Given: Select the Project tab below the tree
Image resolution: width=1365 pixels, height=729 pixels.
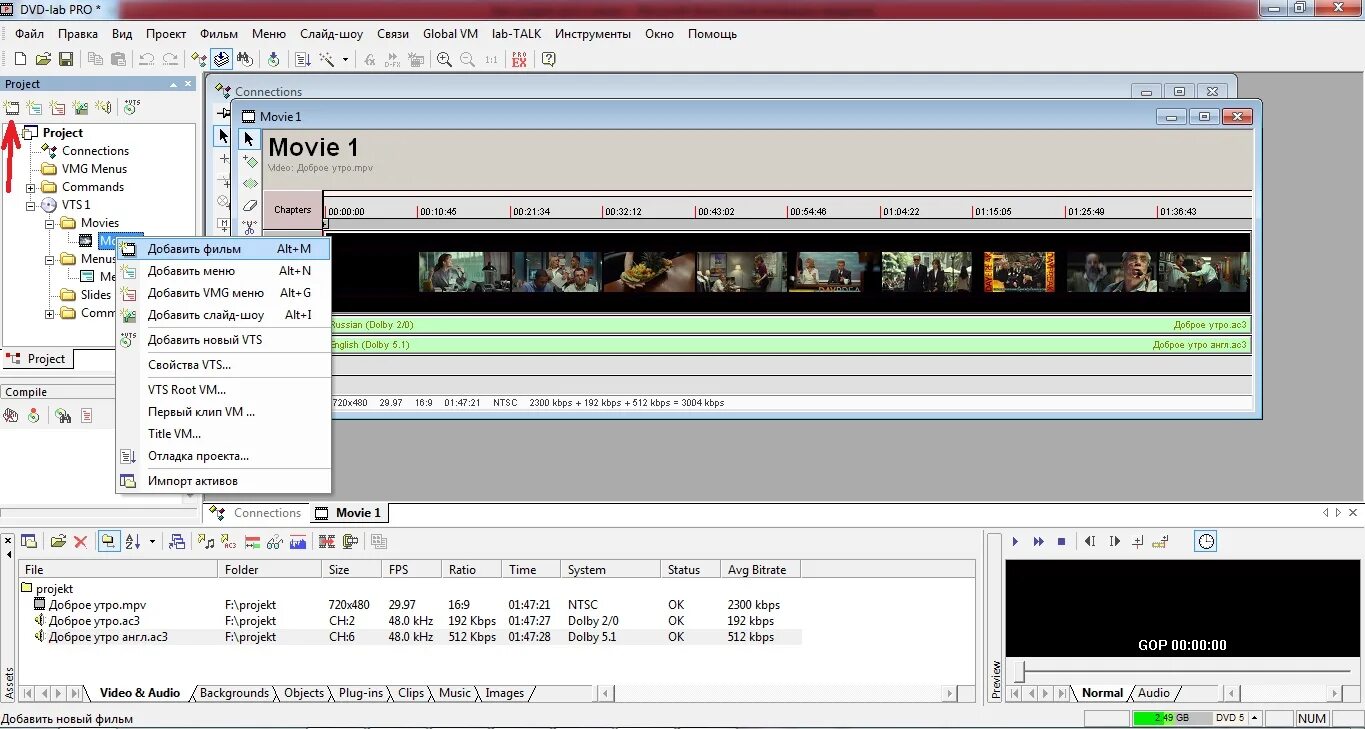Looking at the screenshot, I should 38,359.
